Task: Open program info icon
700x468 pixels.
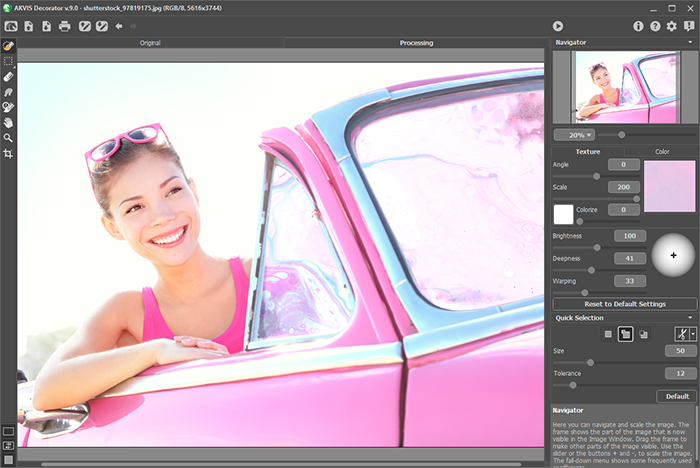Action: tap(639, 26)
